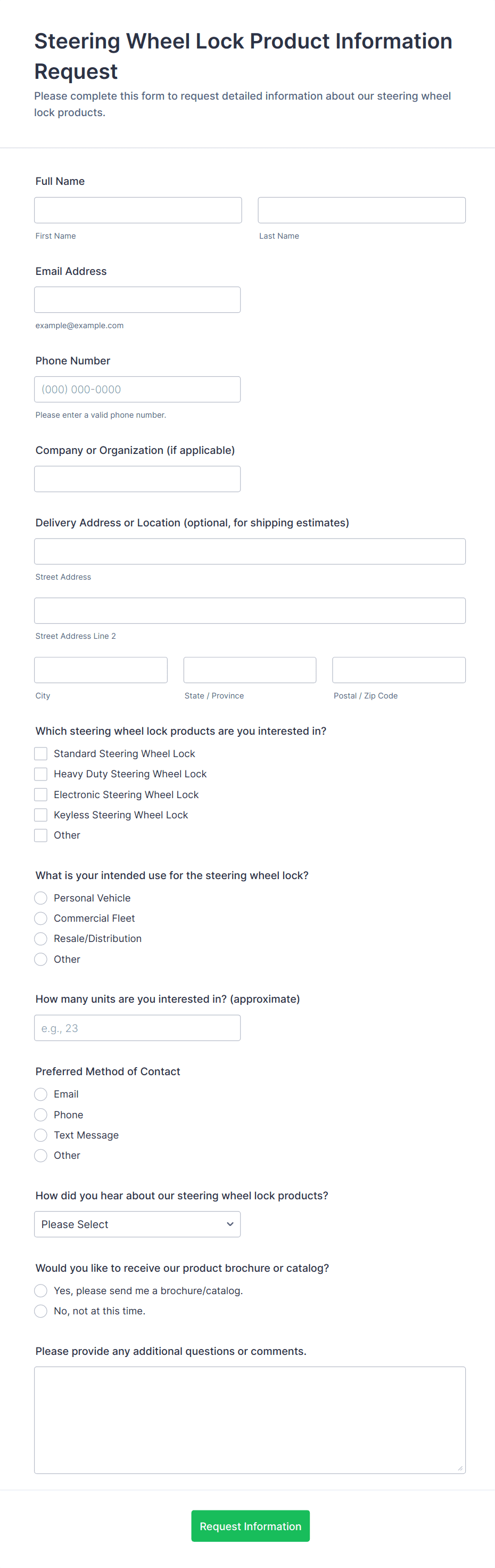Enable Electronic Steering Wheel Lock checkbox

(x=41, y=794)
